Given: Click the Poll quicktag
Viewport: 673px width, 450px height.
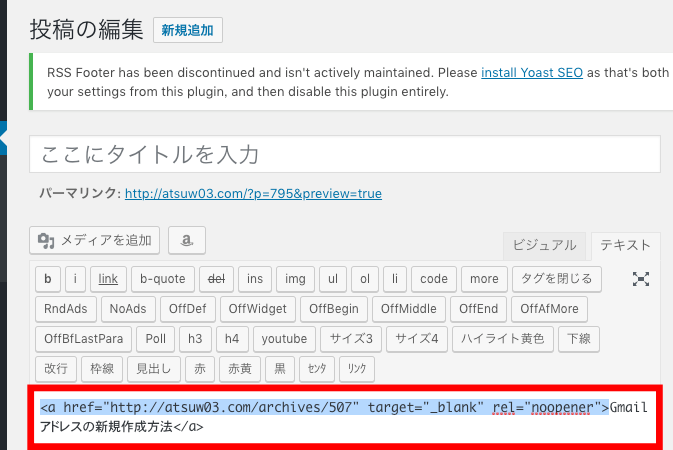Looking at the screenshot, I should click(x=155, y=339).
